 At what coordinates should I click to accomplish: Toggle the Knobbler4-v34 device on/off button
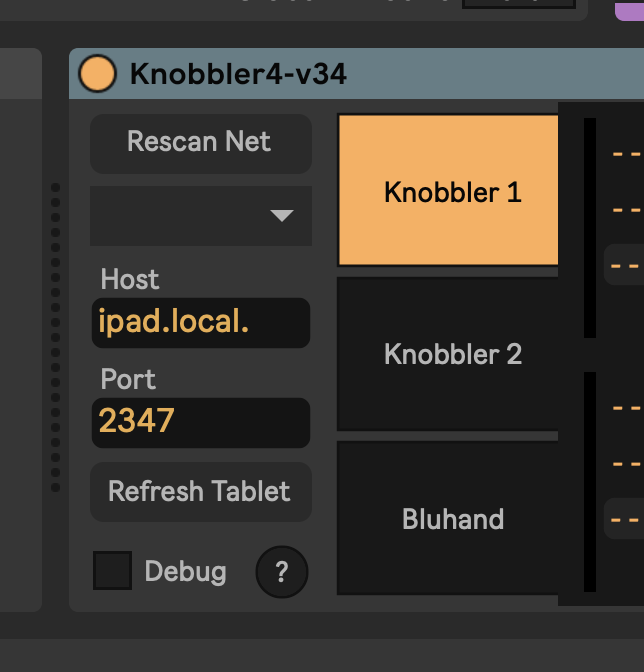[97, 74]
